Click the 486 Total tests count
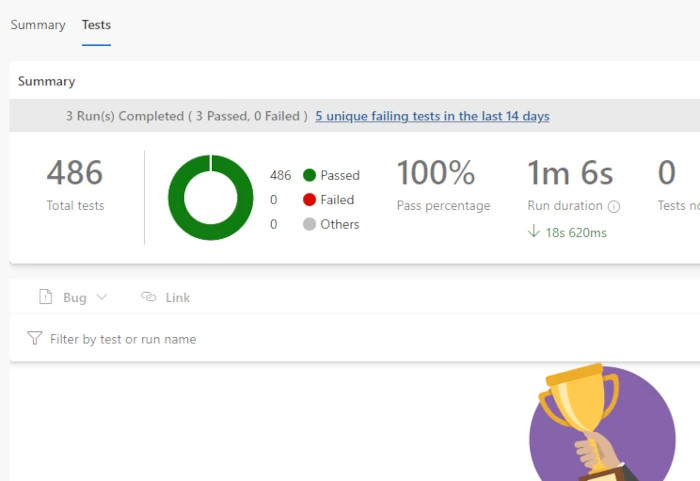700x481 pixels. [x=75, y=172]
